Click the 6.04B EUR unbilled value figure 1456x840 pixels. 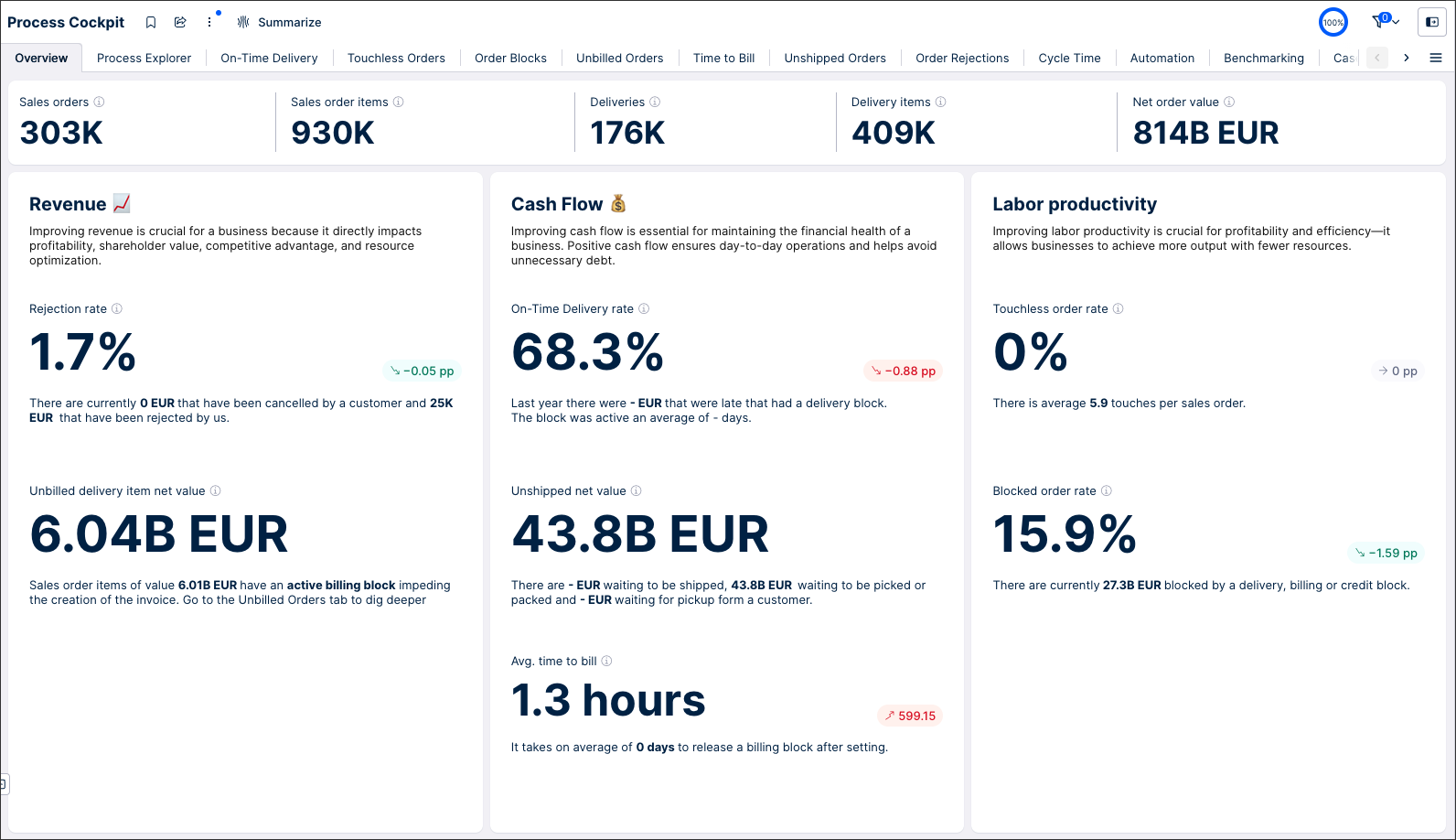click(x=158, y=534)
